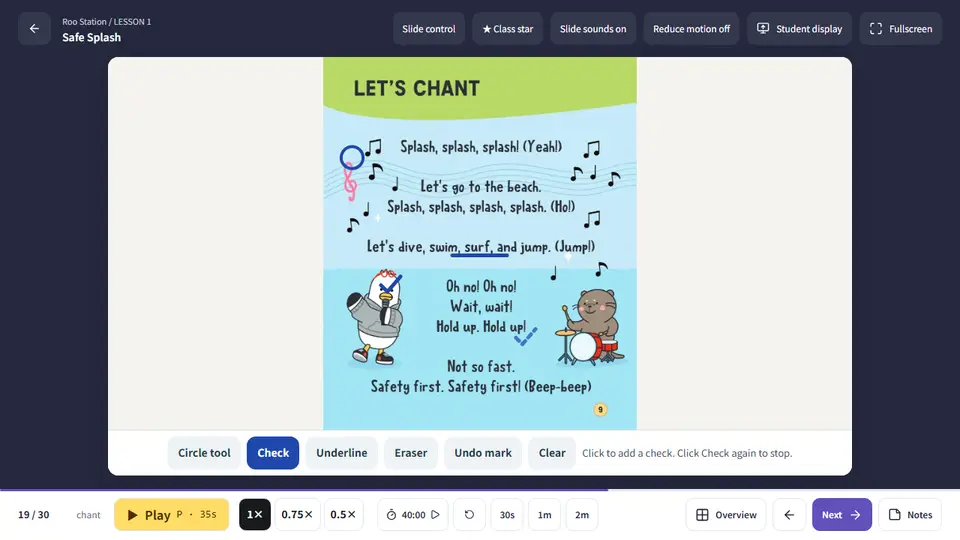This screenshot has height=540, width=960.
Task: Go to the Next slide
Action: [842, 515]
